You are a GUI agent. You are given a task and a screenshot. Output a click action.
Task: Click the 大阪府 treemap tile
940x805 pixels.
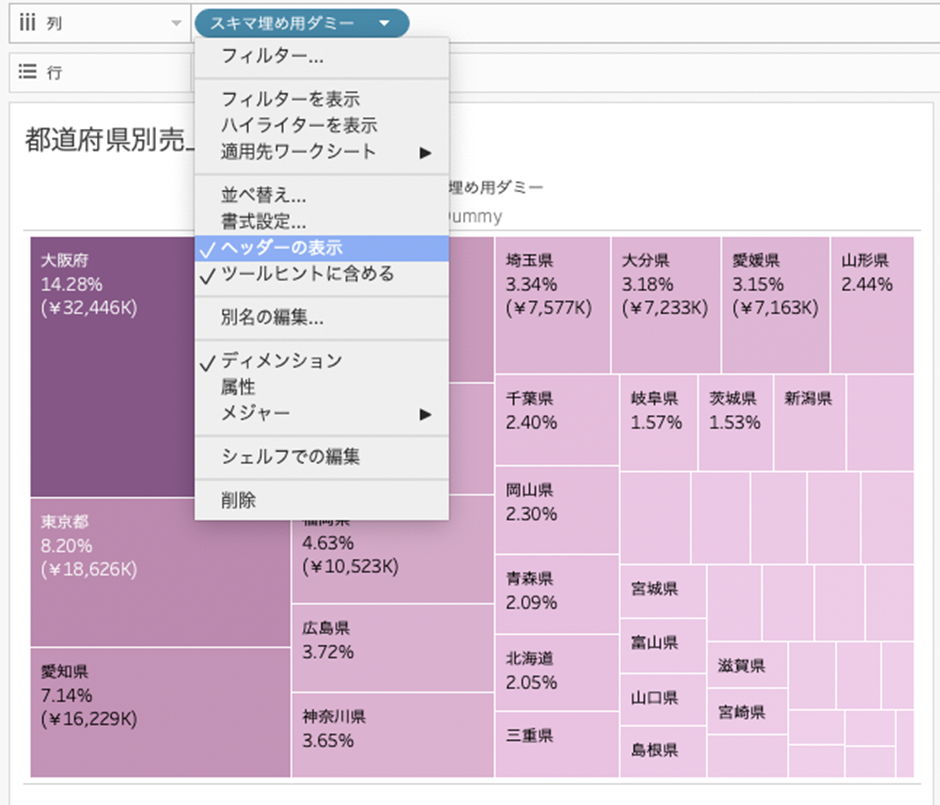click(113, 366)
